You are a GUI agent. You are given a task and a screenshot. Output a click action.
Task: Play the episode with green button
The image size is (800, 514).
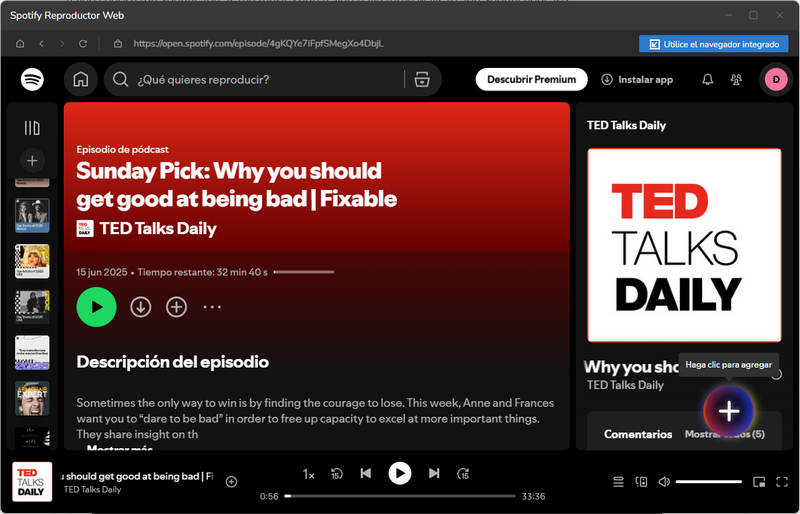[96, 307]
